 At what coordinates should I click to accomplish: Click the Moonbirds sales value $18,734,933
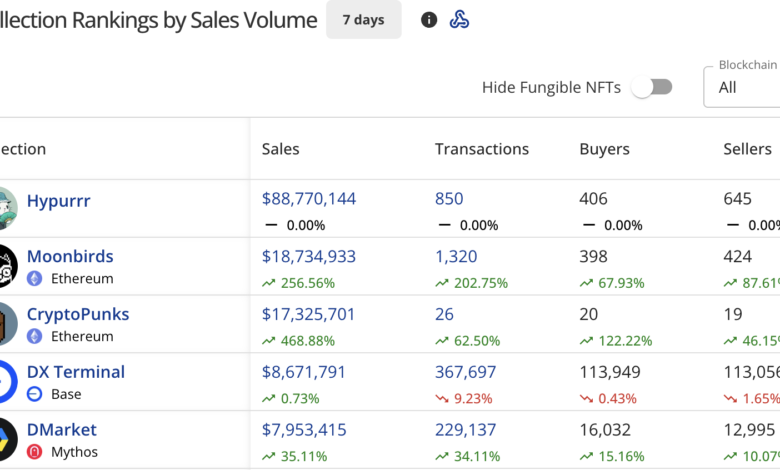309,257
